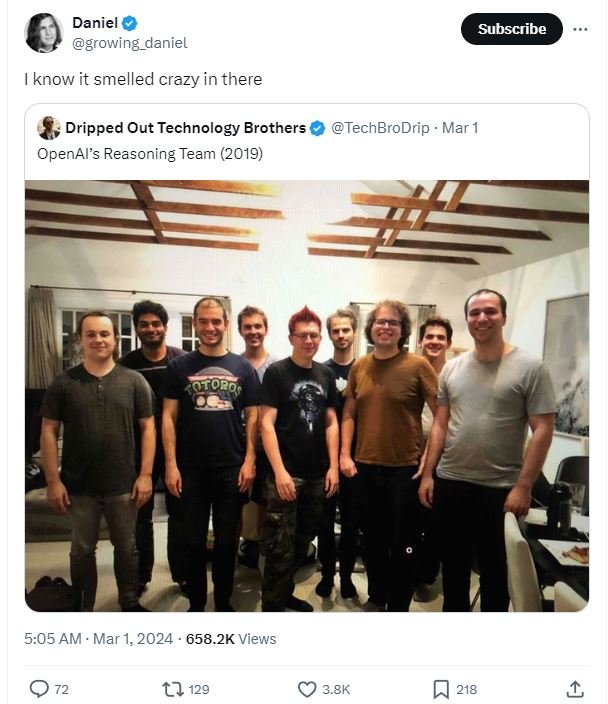
Task: Open the three-dot more options menu
Action: click(x=580, y=29)
